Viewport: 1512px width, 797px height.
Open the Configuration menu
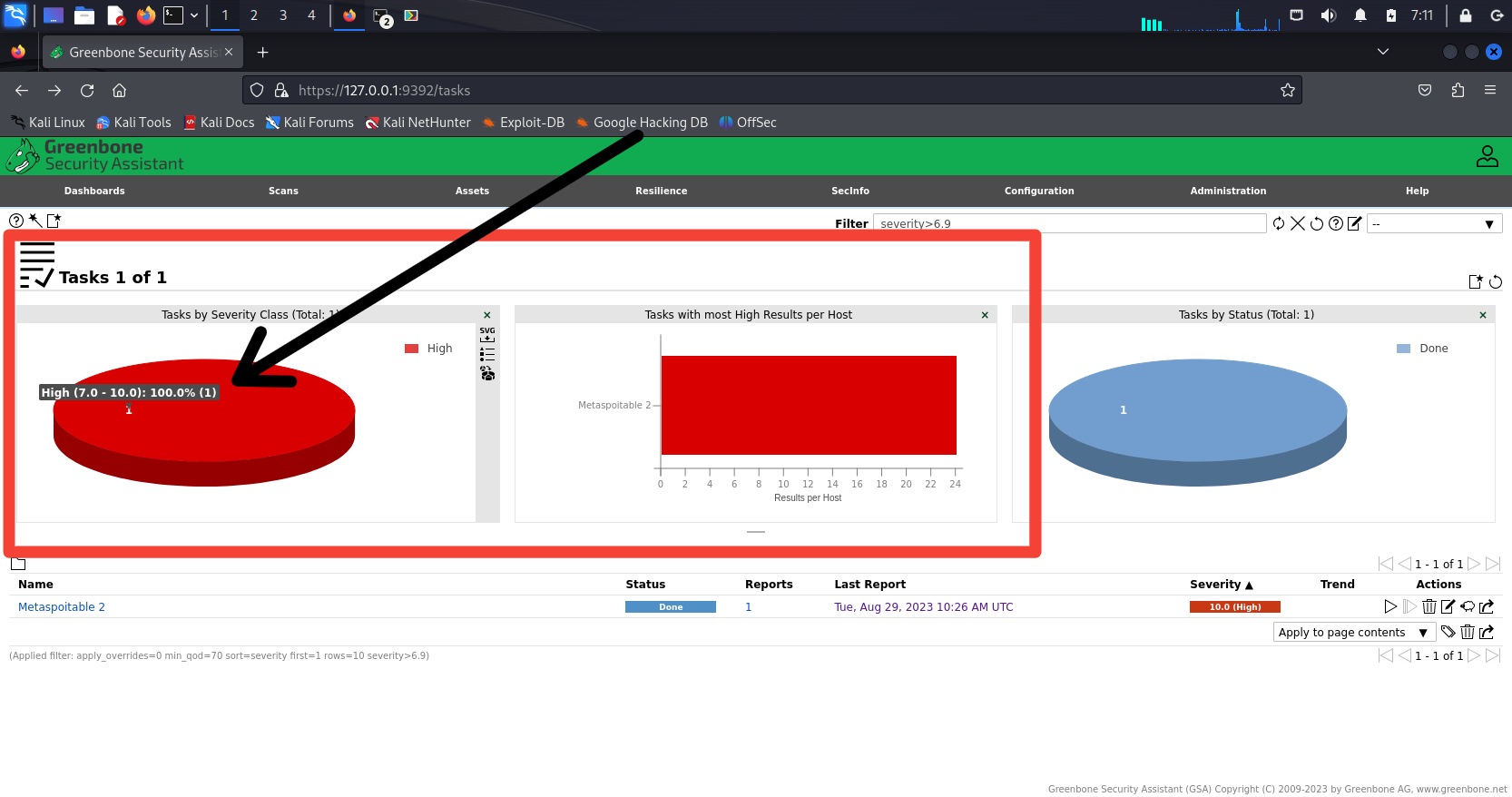[1039, 191]
